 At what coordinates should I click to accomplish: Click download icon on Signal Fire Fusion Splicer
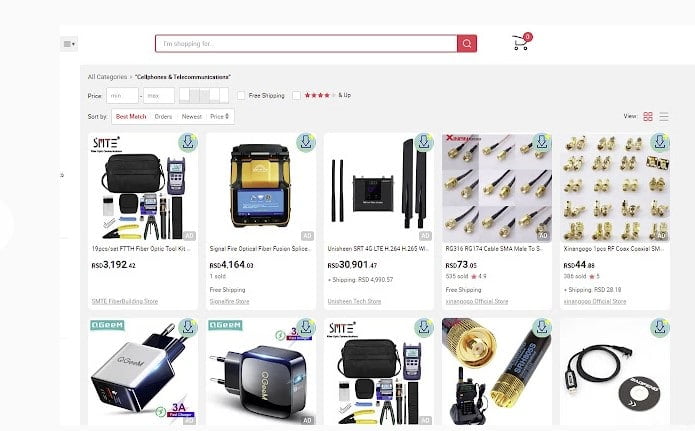point(306,142)
